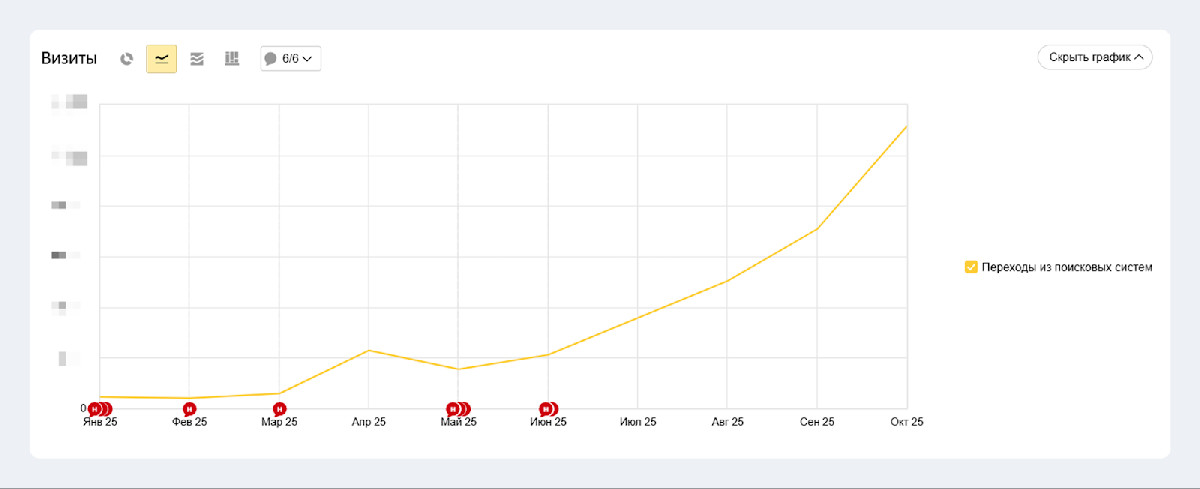Click the chart line point at Авг 25

point(727,281)
